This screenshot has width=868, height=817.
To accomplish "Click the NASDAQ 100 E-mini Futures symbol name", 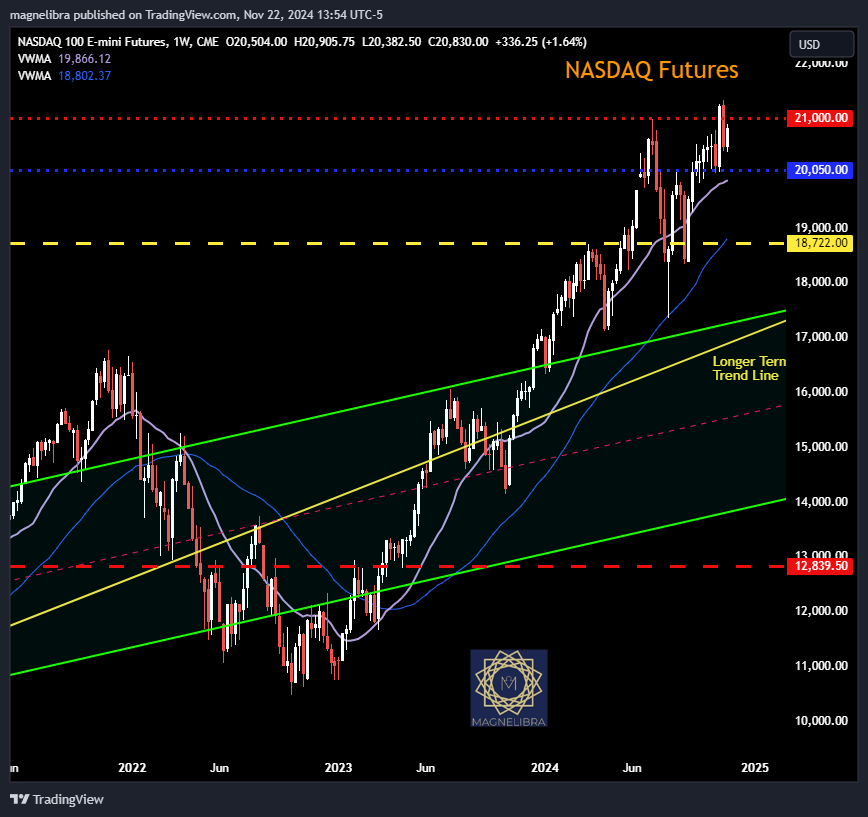I will click(x=91, y=42).
